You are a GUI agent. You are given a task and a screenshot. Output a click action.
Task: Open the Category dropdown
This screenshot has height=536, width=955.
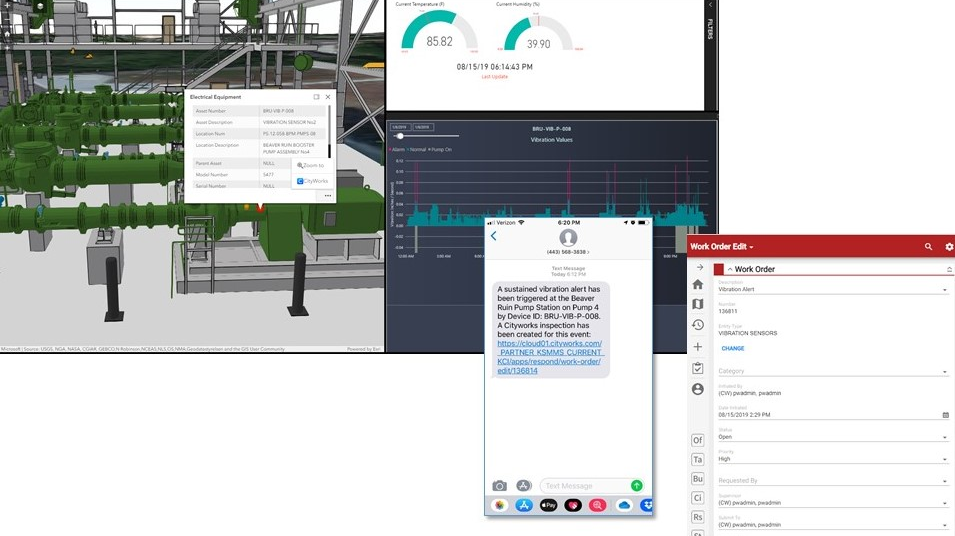pos(833,371)
